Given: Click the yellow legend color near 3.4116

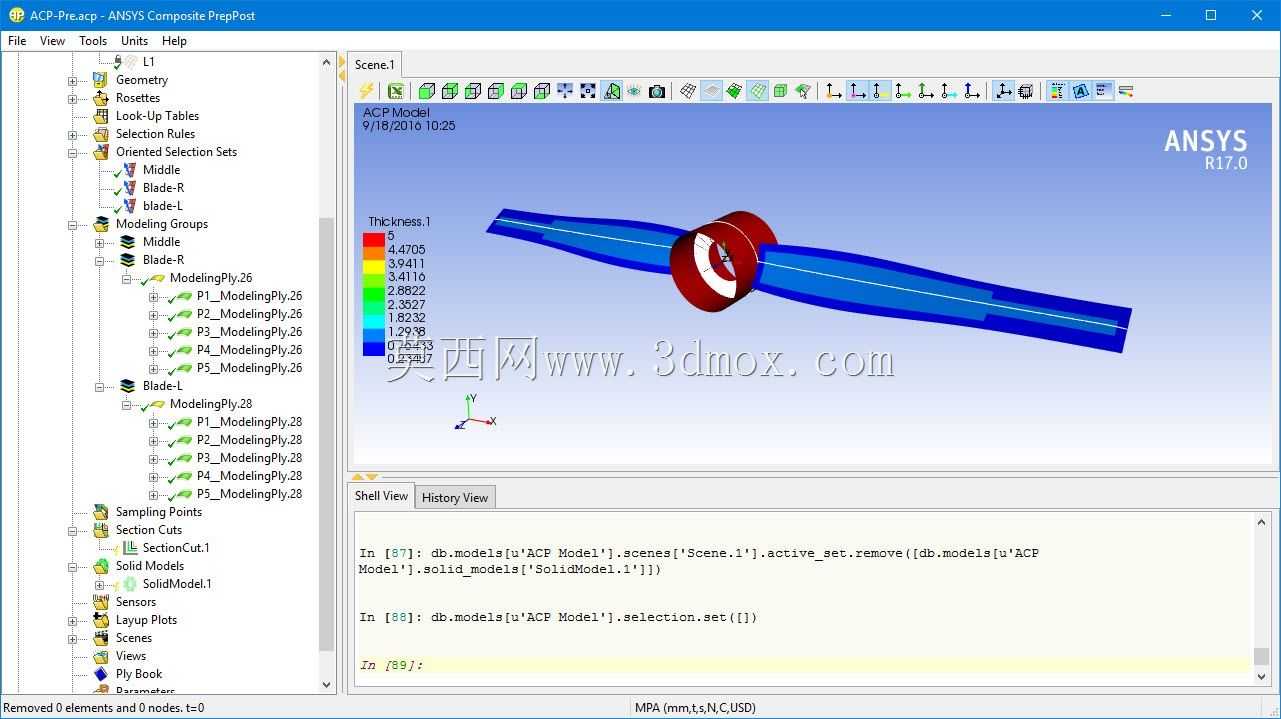Looking at the screenshot, I should pyautogui.click(x=374, y=267).
